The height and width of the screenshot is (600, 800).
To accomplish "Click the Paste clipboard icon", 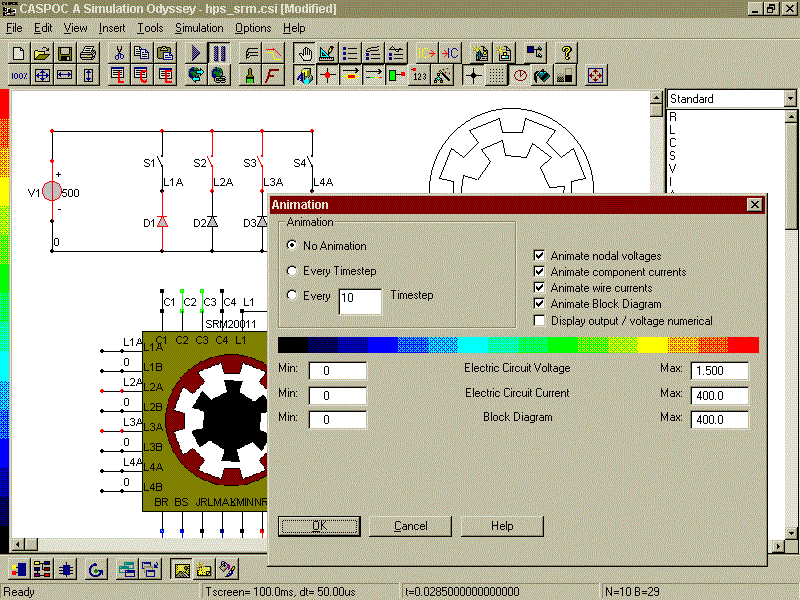I will pos(165,53).
